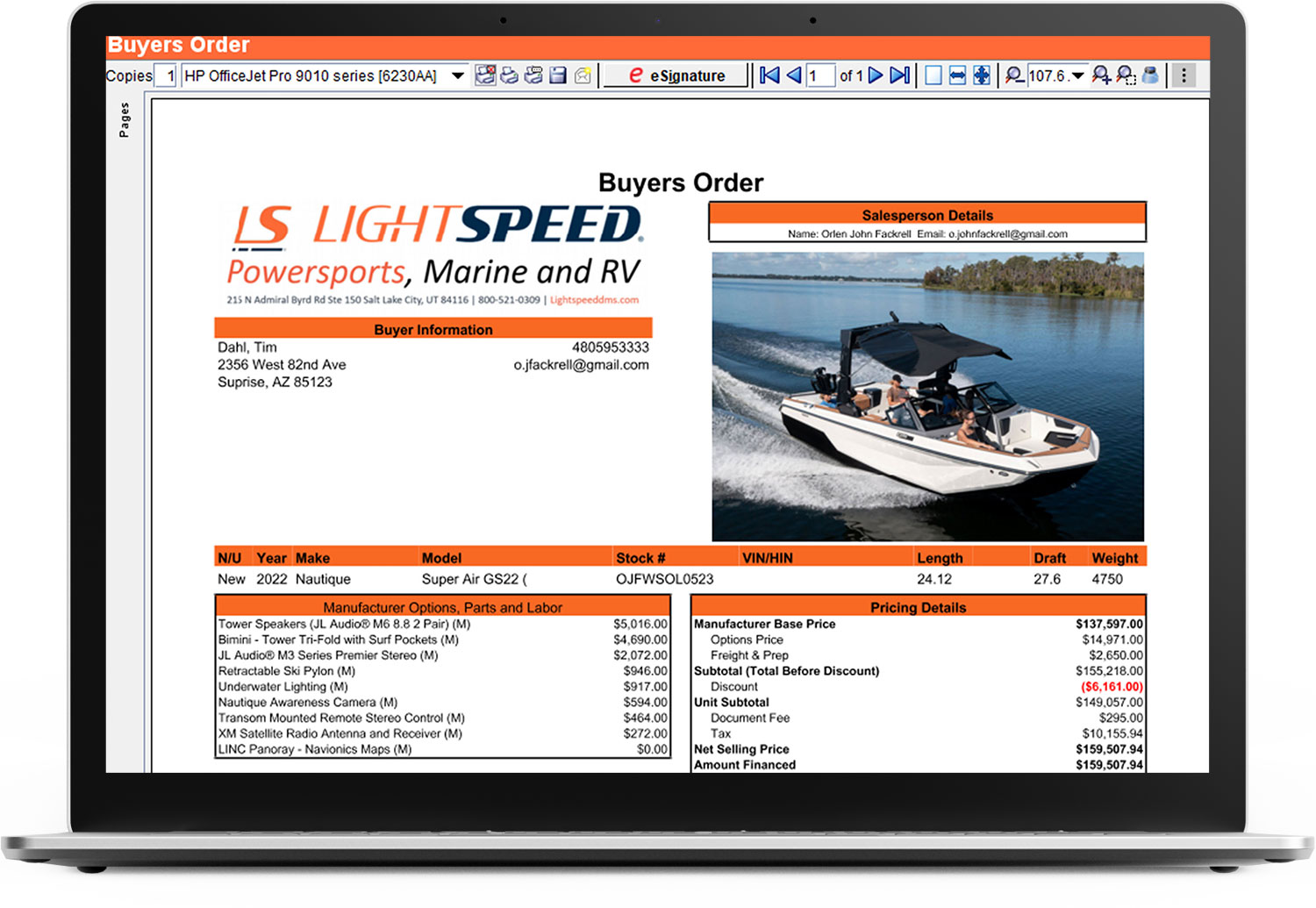1316x908 pixels.
Task: Click the buyer phone 4805953333
Action: click(x=611, y=347)
